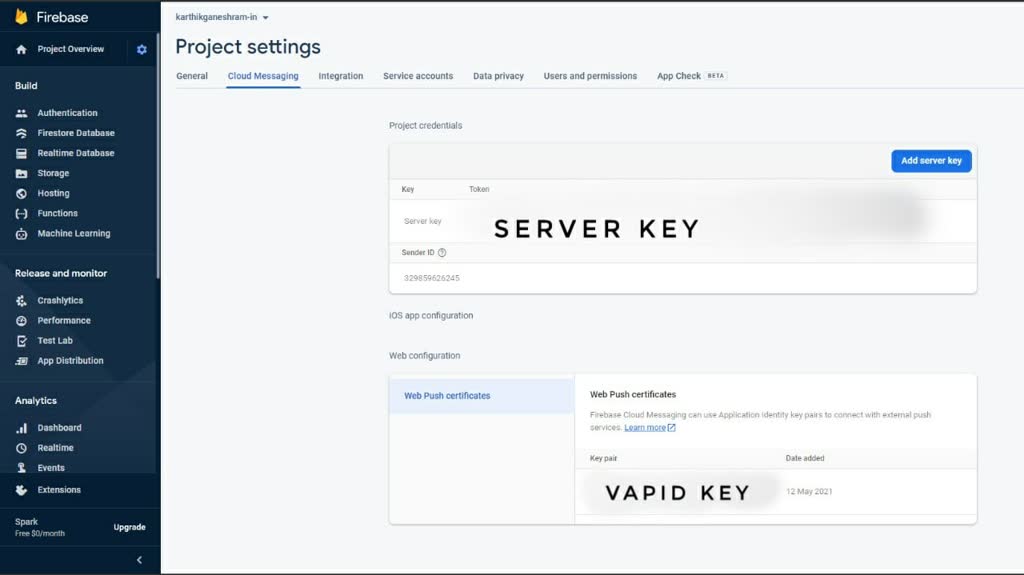Open Extensions in the sidebar
The image size is (1024, 575).
tap(59, 490)
